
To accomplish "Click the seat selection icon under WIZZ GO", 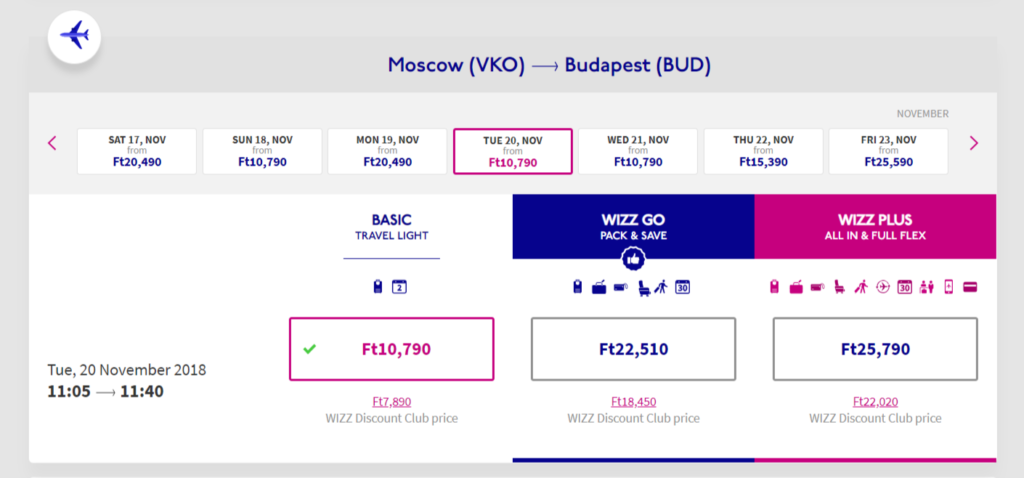I will point(644,288).
